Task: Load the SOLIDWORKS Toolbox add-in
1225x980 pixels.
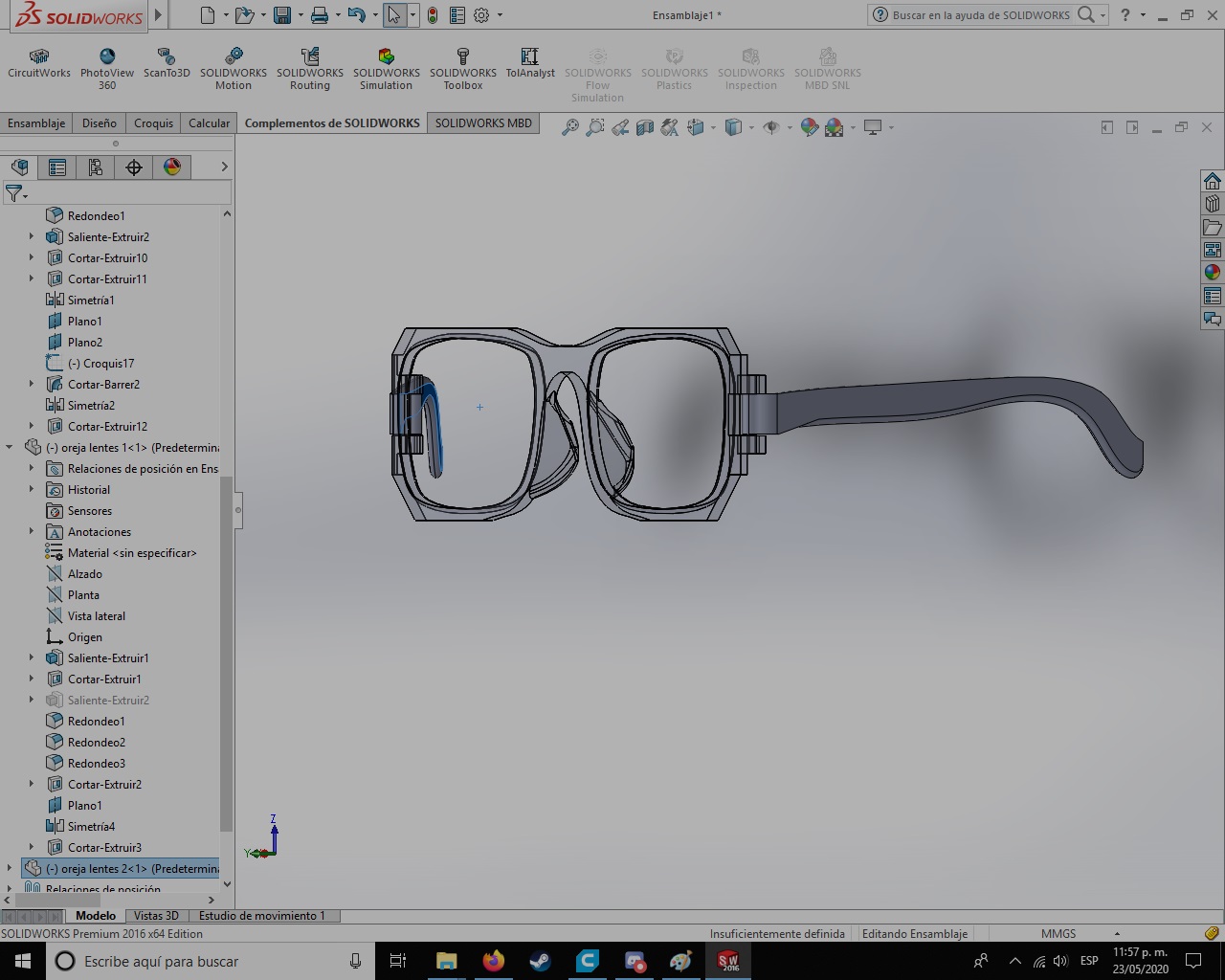Action: coord(463,69)
